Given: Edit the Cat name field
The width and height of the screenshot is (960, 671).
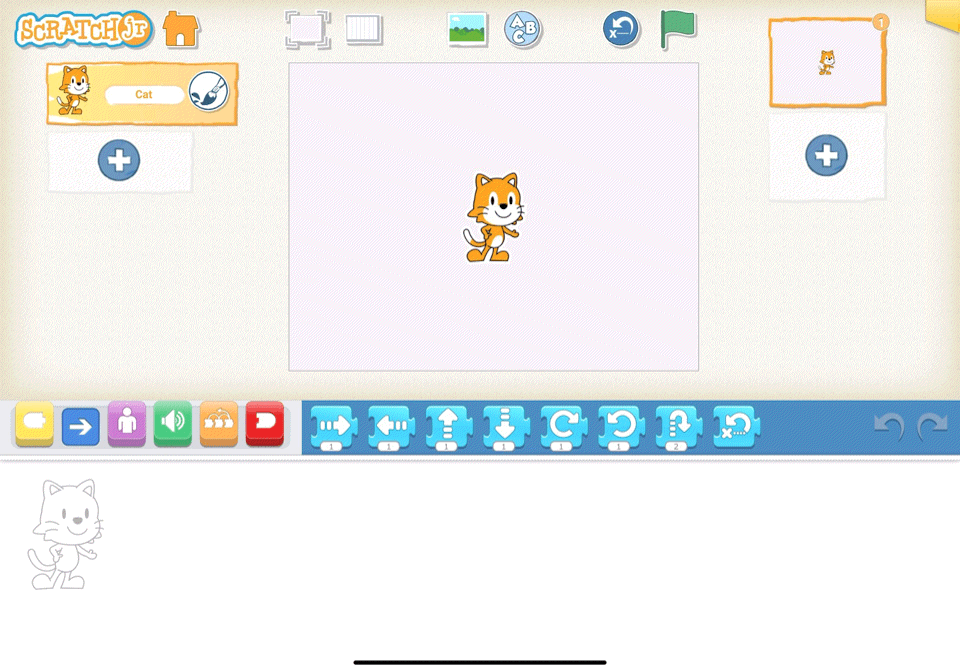Looking at the screenshot, I should click(144, 94).
